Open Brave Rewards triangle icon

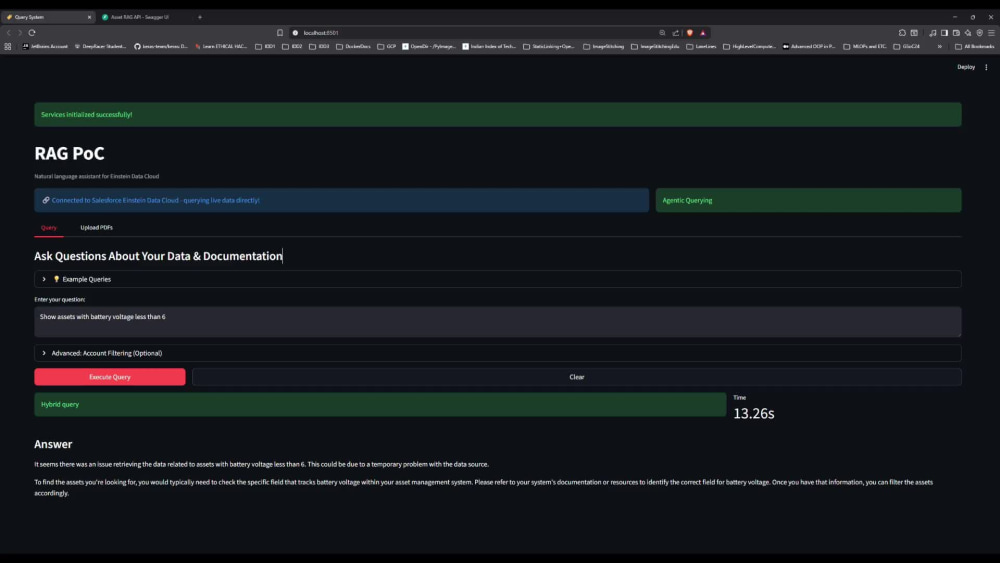pos(703,33)
